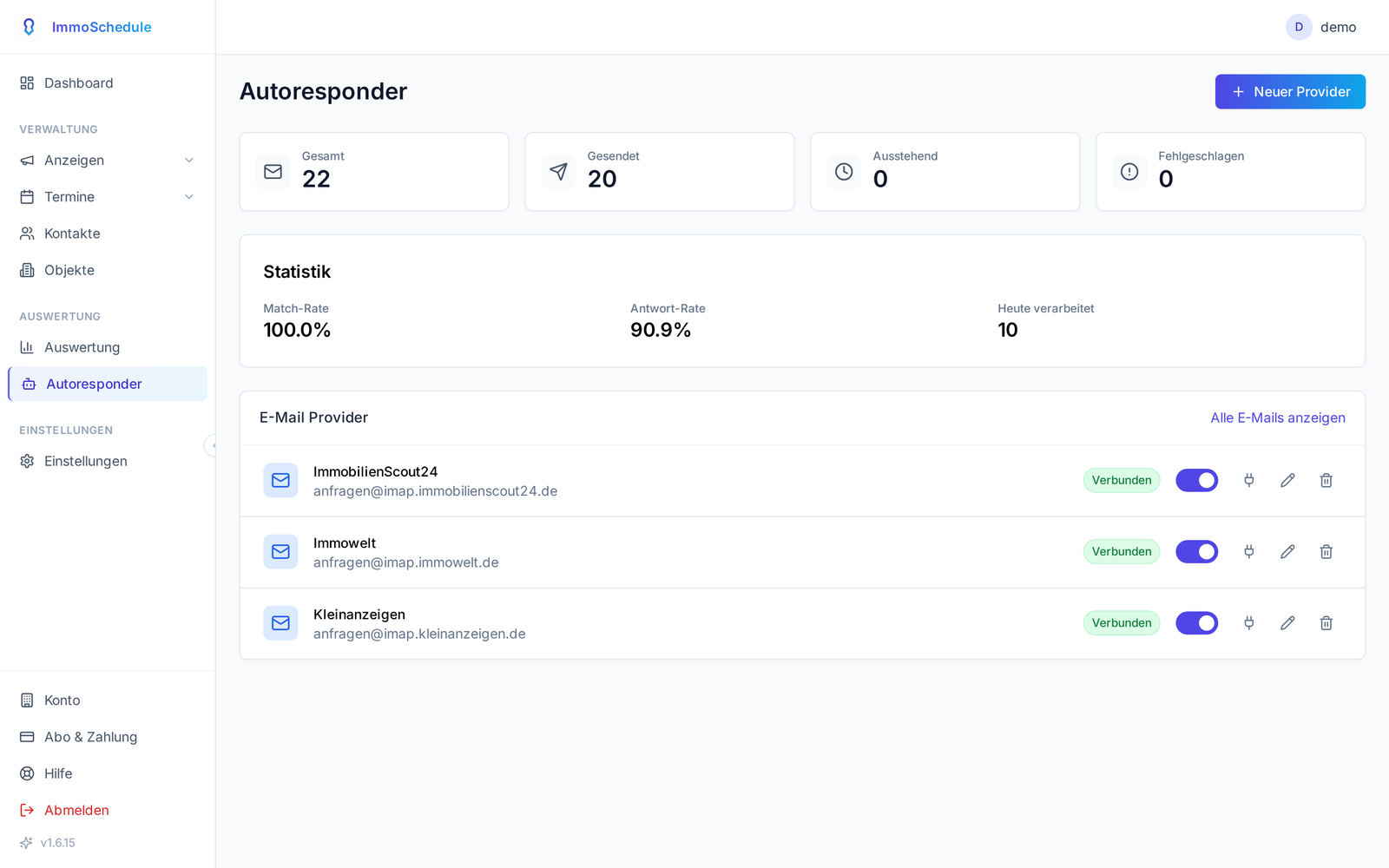The height and width of the screenshot is (868, 1389).
Task: Click the Objekte building icon
Action: [x=27, y=270]
